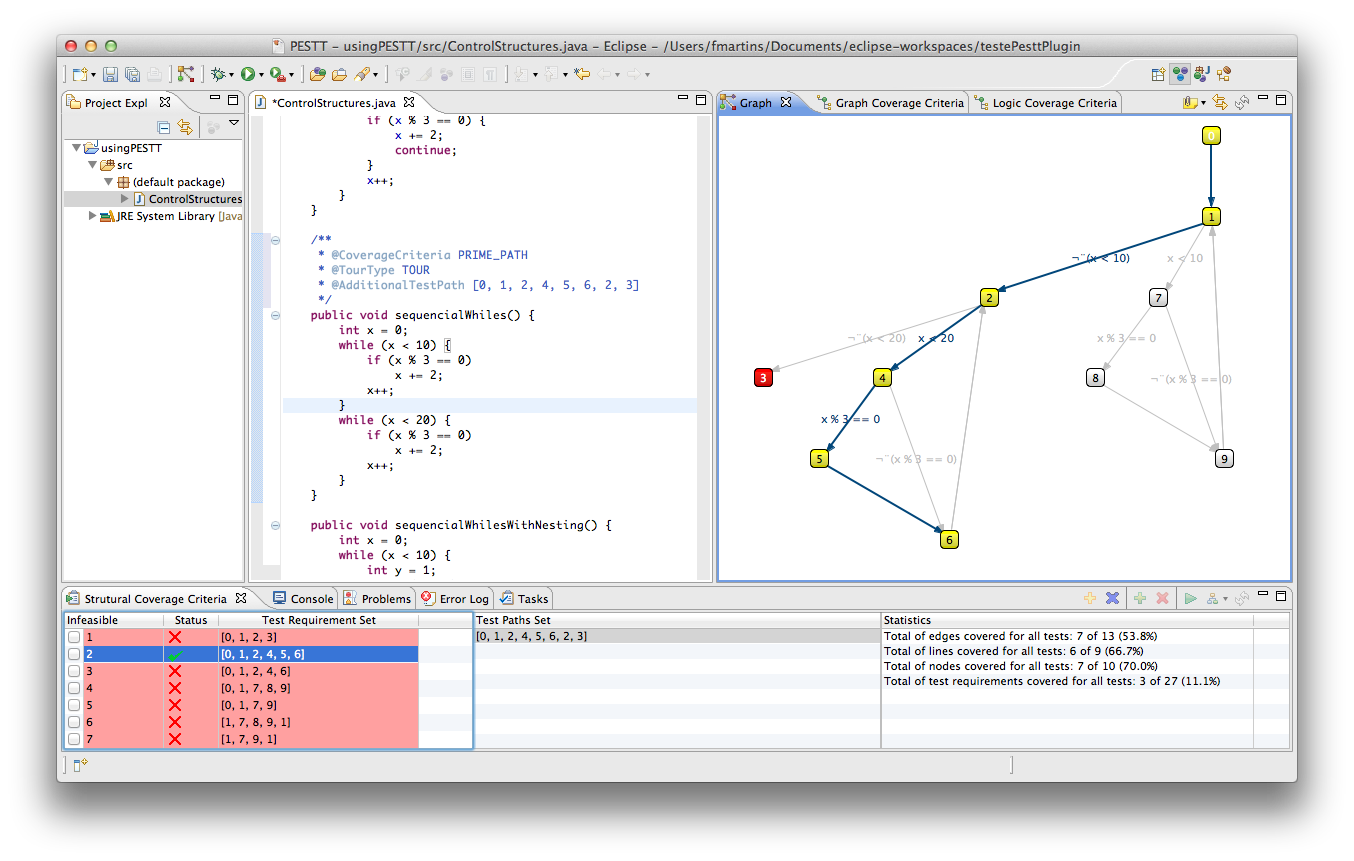Select the PESTT perspective icon with three circles

click(1180, 74)
